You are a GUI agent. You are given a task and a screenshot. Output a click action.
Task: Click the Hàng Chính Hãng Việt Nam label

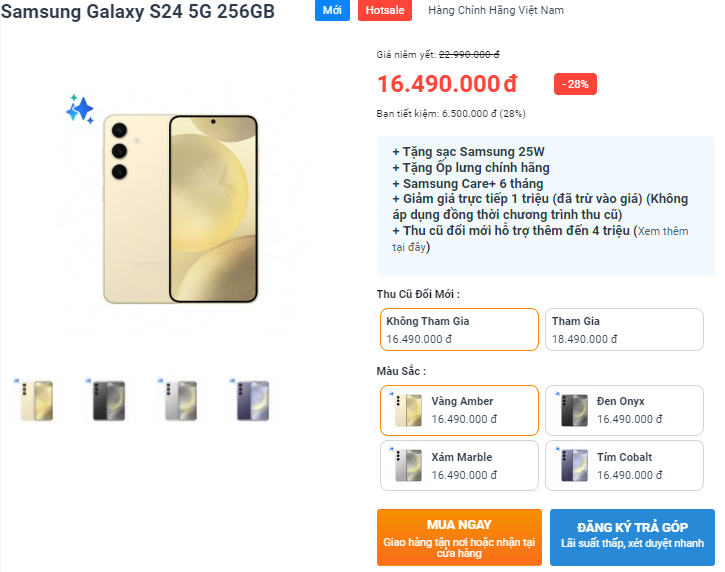[496, 10]
